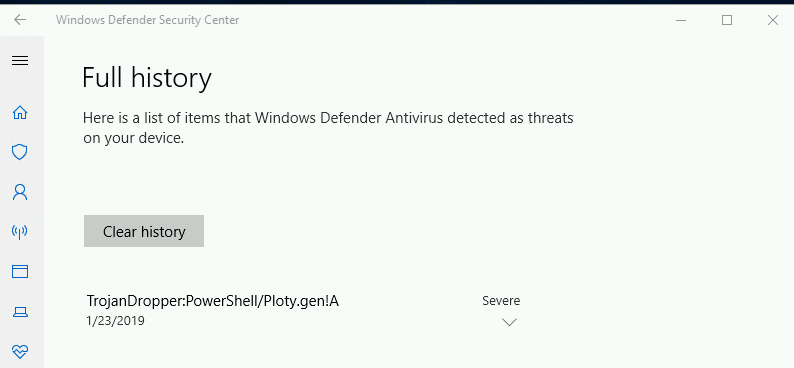
Task: Open Firewall & network protection icon
Action: (20, 232)
